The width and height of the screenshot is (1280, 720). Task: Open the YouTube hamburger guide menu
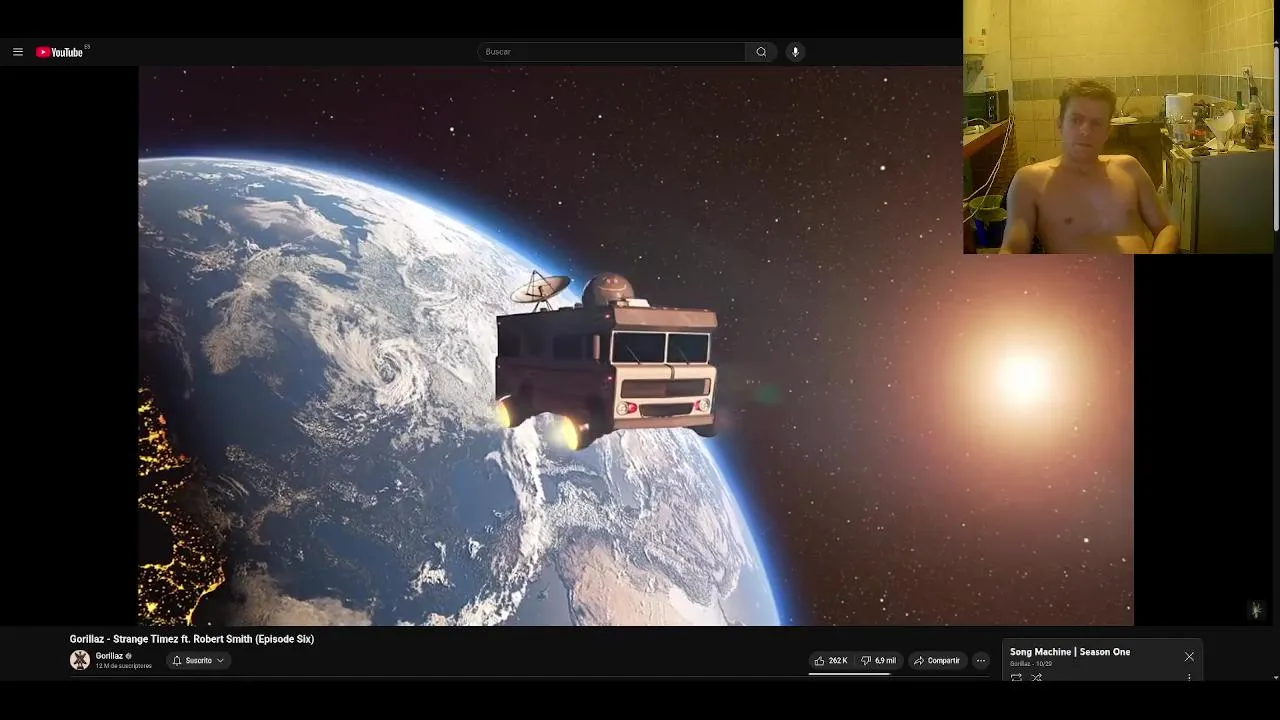click(x=18, y=52)
